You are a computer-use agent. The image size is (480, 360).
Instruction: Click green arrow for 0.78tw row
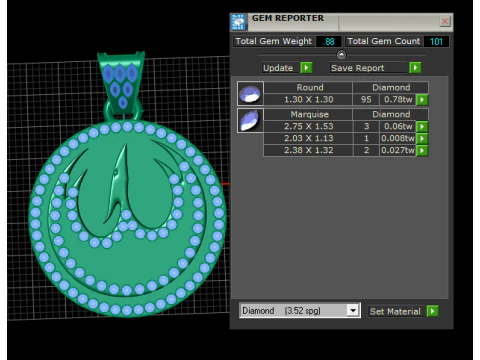tap(422, 100)
